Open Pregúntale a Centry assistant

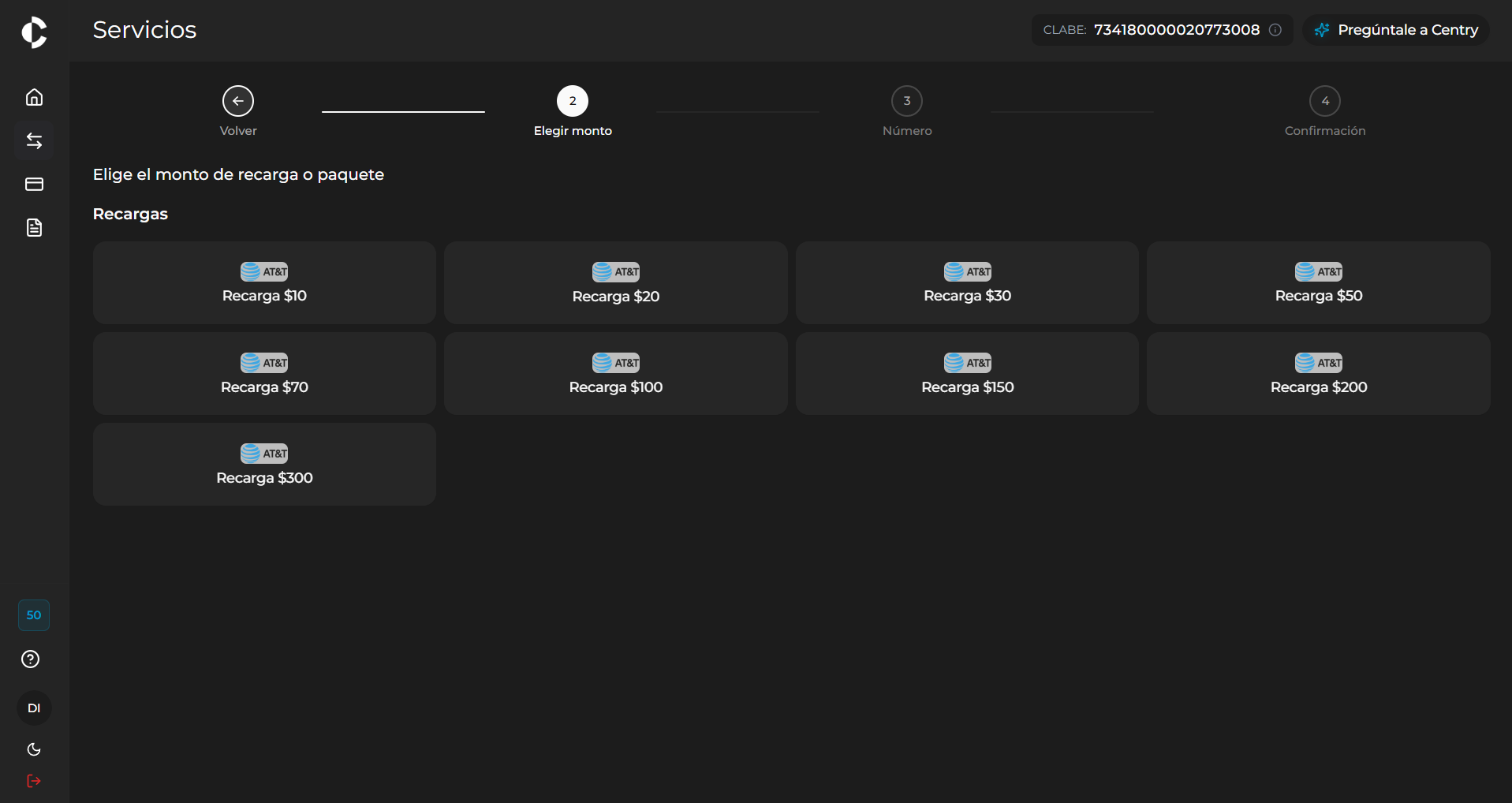1396,30
